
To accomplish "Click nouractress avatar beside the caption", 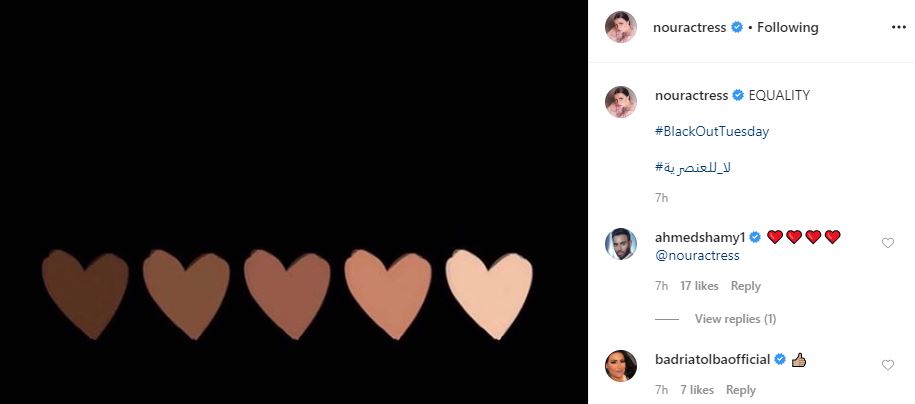I will [621, 102].
